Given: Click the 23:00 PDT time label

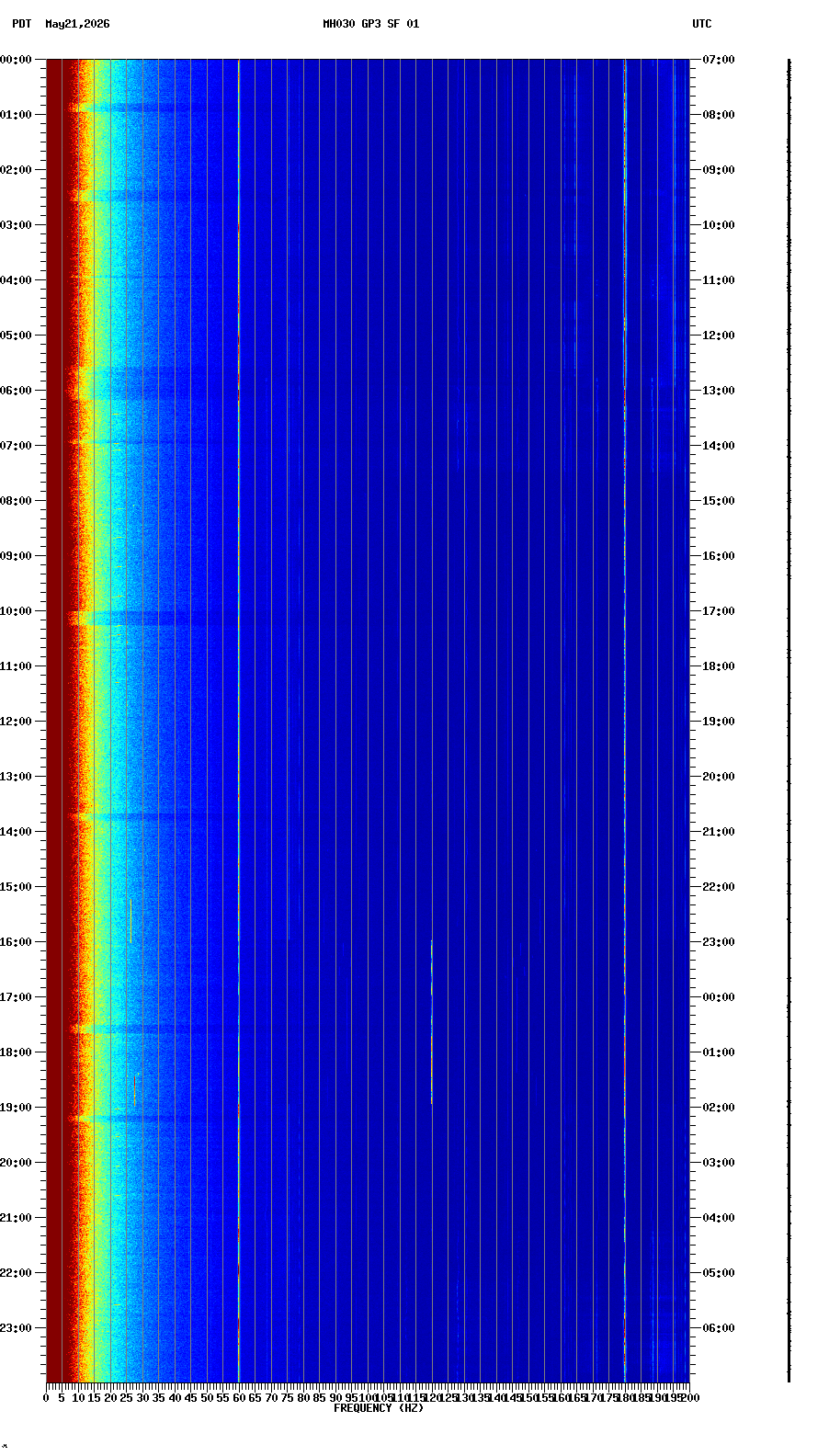Looking at the screenshot, I should [16, 1328].
